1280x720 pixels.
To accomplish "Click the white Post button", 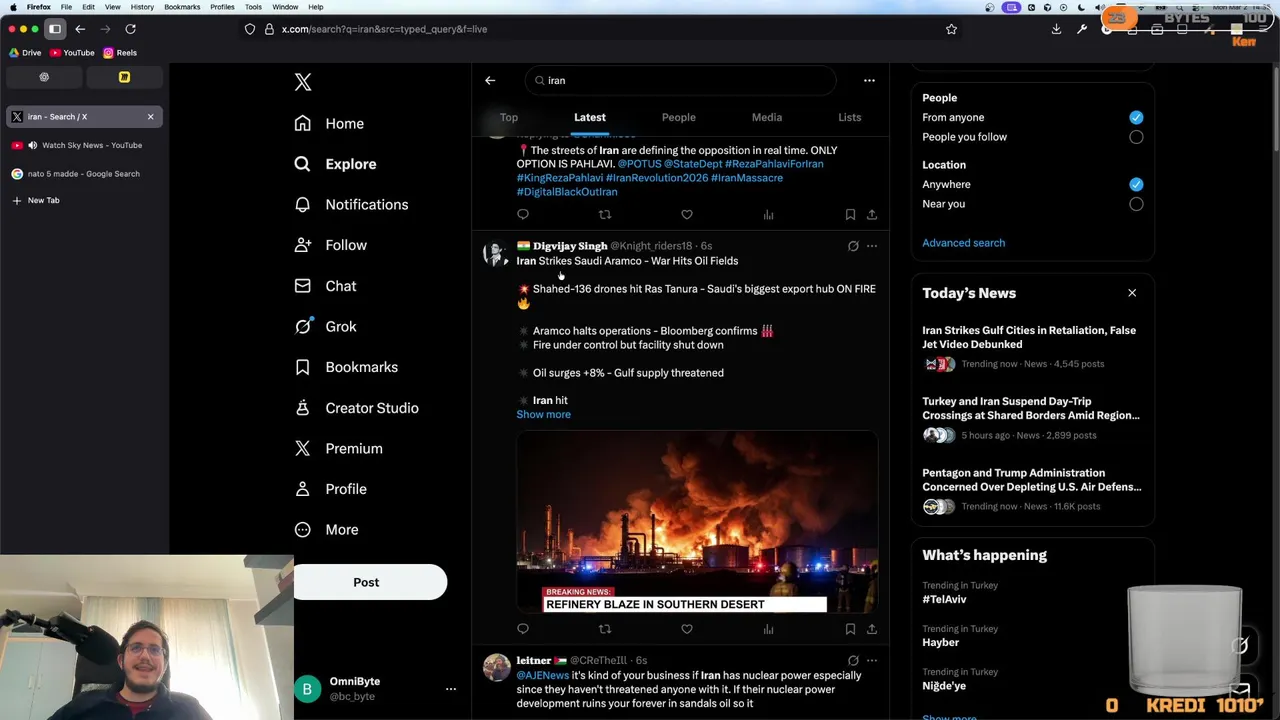I will 369,582.
